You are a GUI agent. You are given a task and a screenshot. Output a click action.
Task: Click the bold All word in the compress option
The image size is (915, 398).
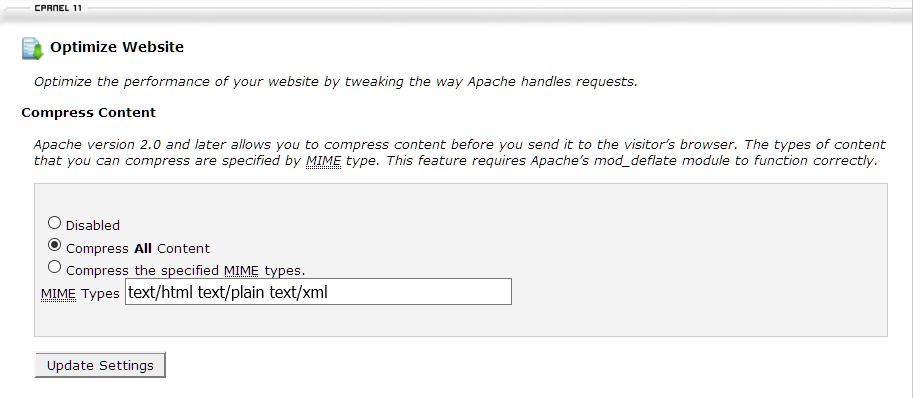[x=142, y=249]
